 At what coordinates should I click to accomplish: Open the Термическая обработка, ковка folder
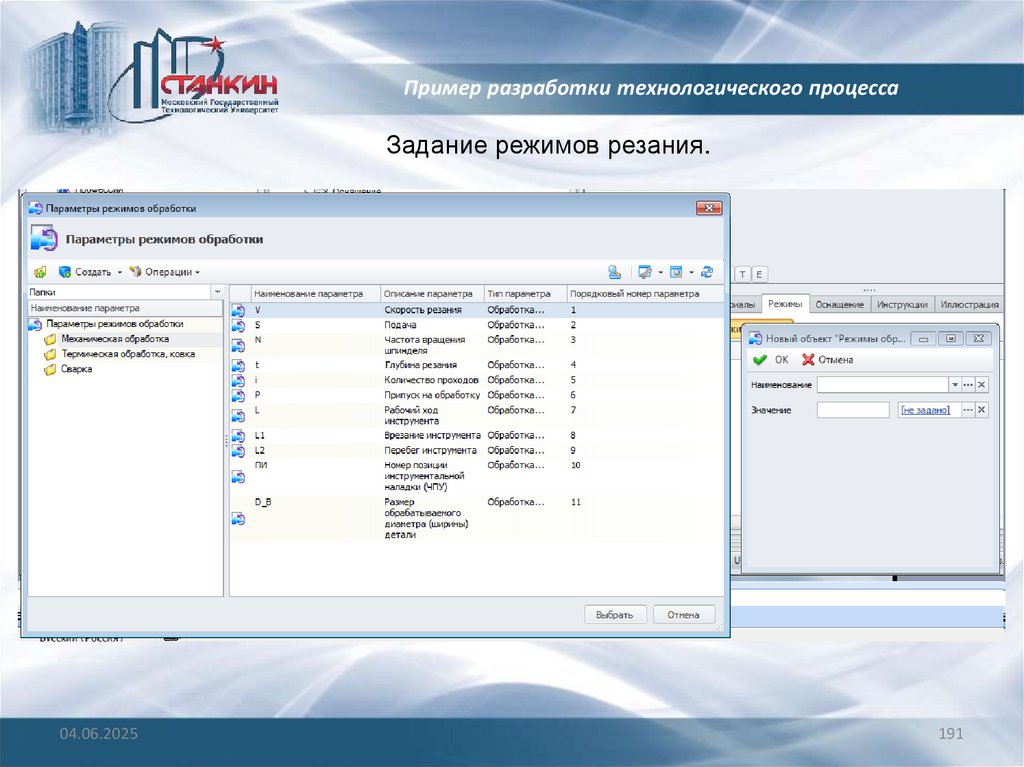click(128, 353)
